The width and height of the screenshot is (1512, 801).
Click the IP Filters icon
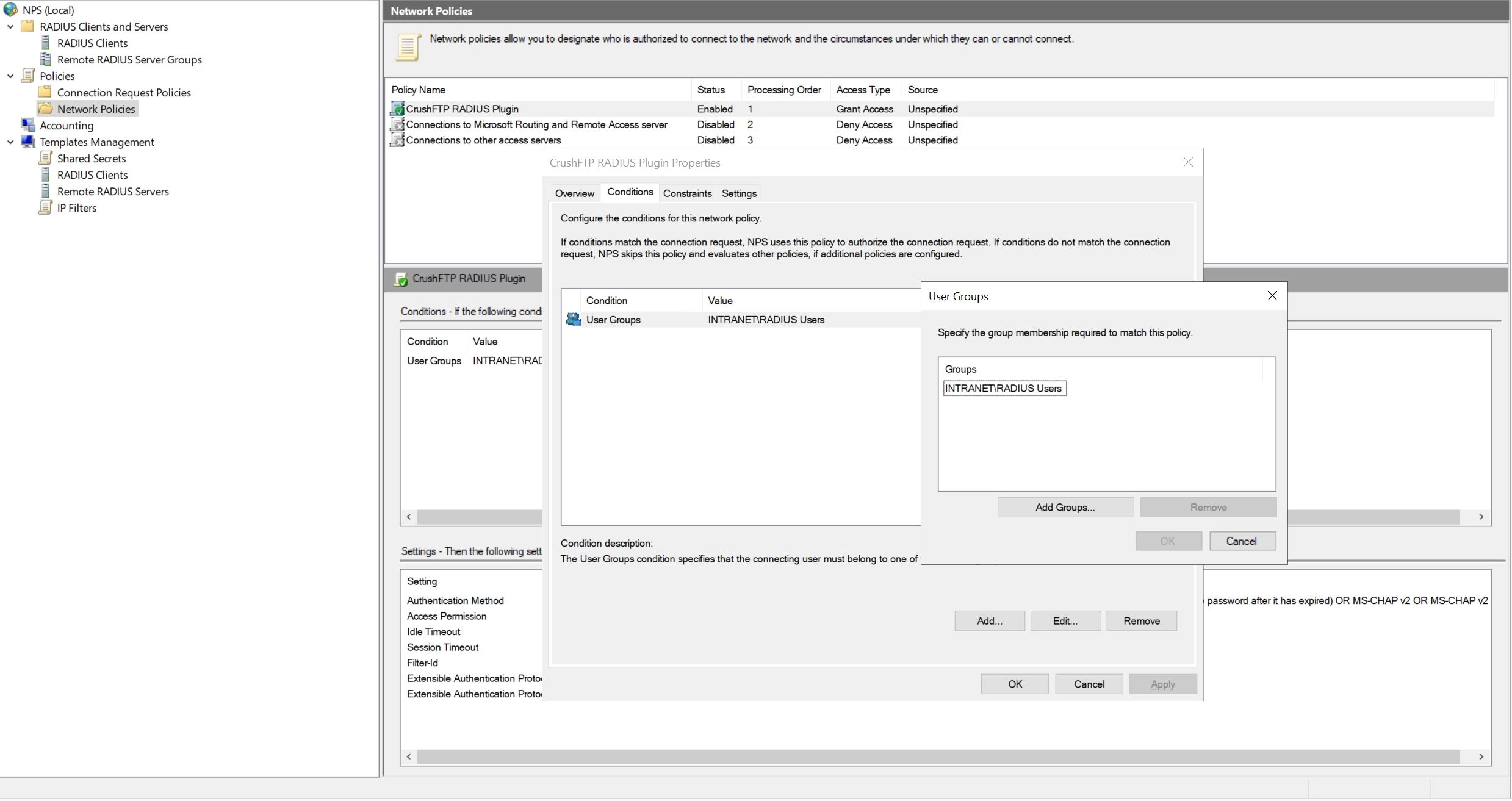pyautogui.click(x=46, y=207)
